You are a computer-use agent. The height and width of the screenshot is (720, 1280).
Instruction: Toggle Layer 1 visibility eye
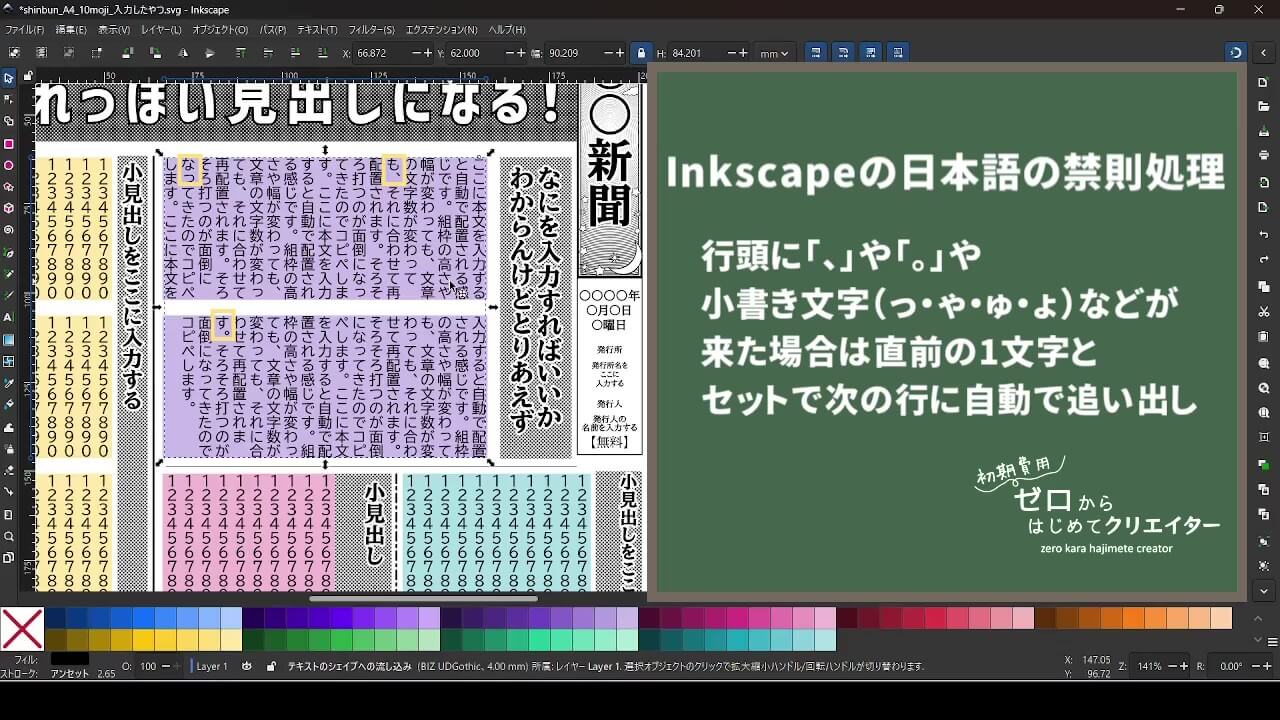click(247, 666)
